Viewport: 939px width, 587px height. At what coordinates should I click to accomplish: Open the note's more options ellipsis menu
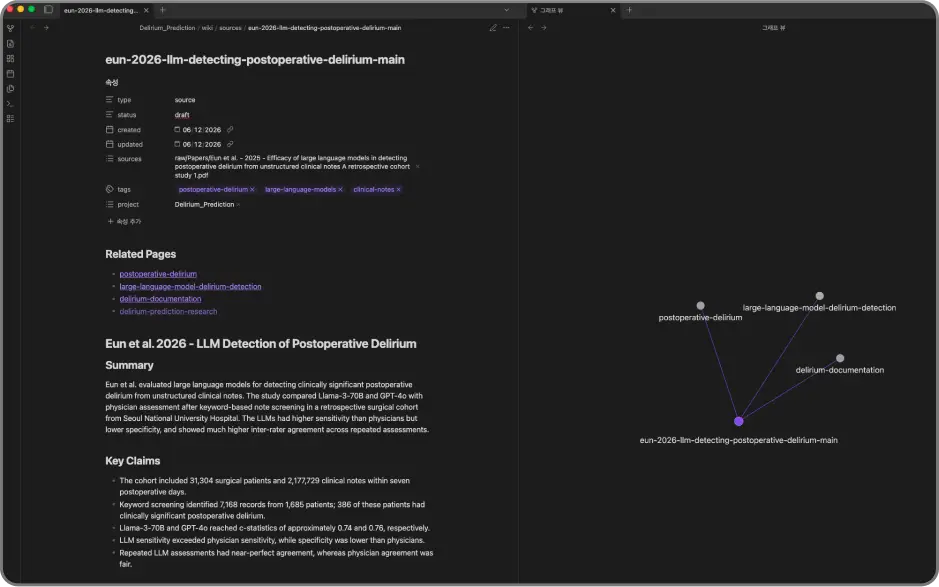[507, 28]
